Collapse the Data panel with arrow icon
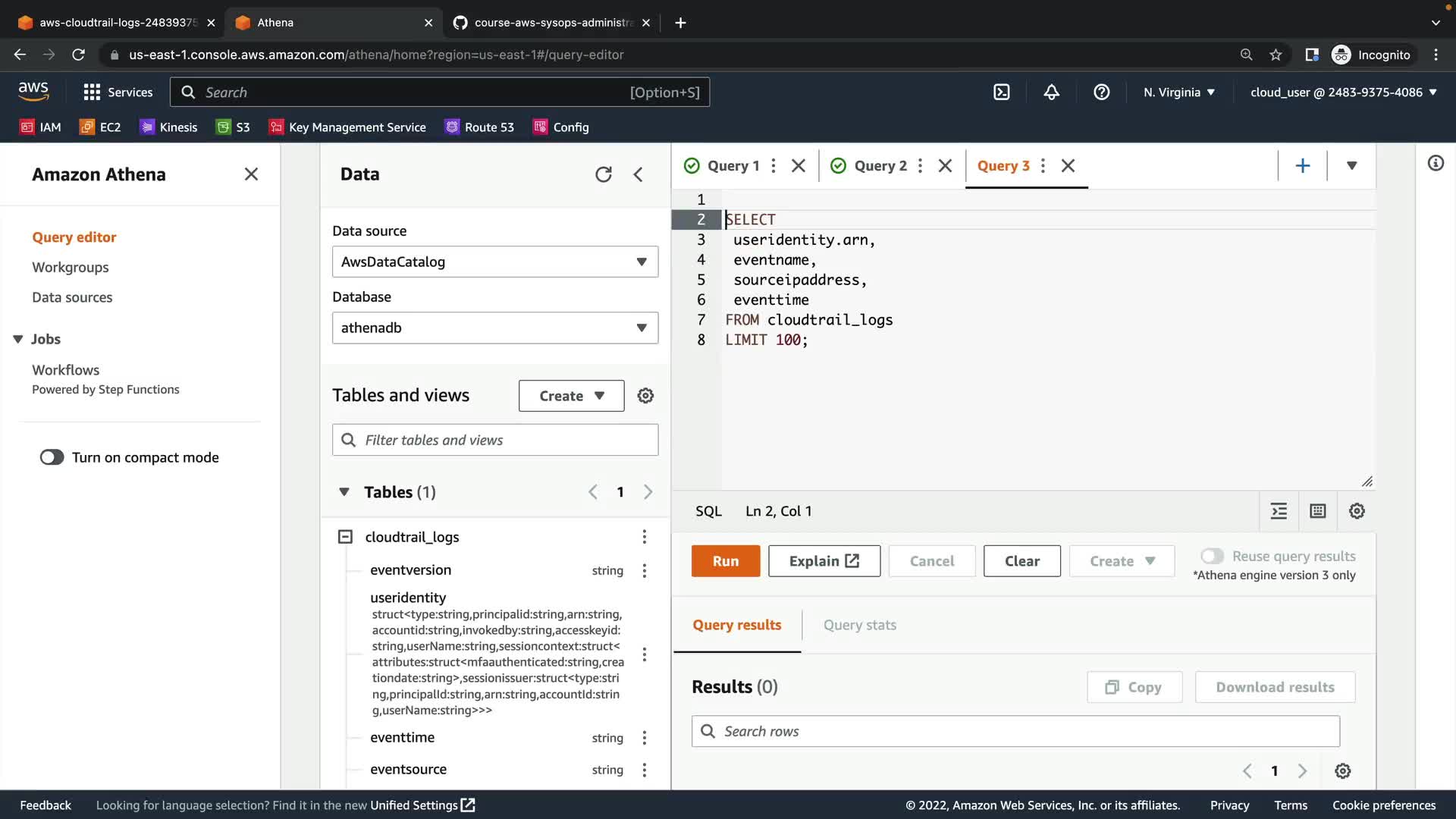Image resolution: width=1456 pixels, height=819 pixels. coord(639,174)
